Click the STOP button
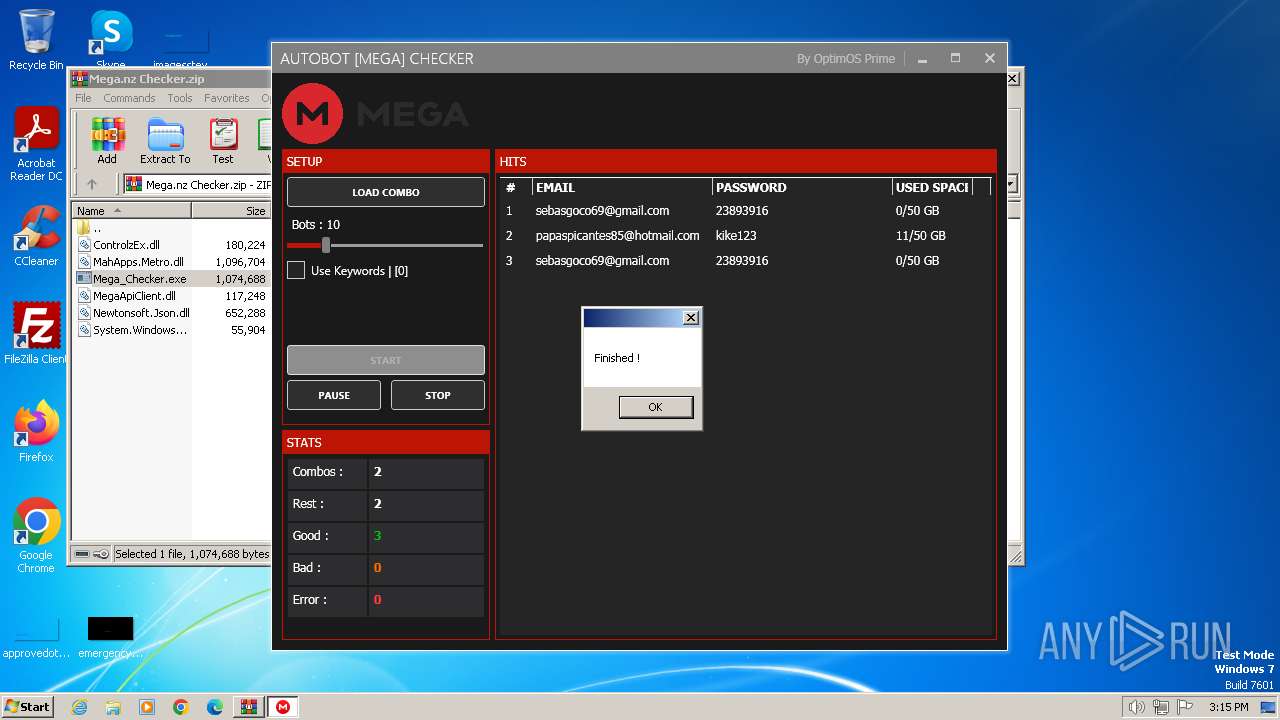The height and width of the screenshot is (720, 1280). tap(438, 395)
